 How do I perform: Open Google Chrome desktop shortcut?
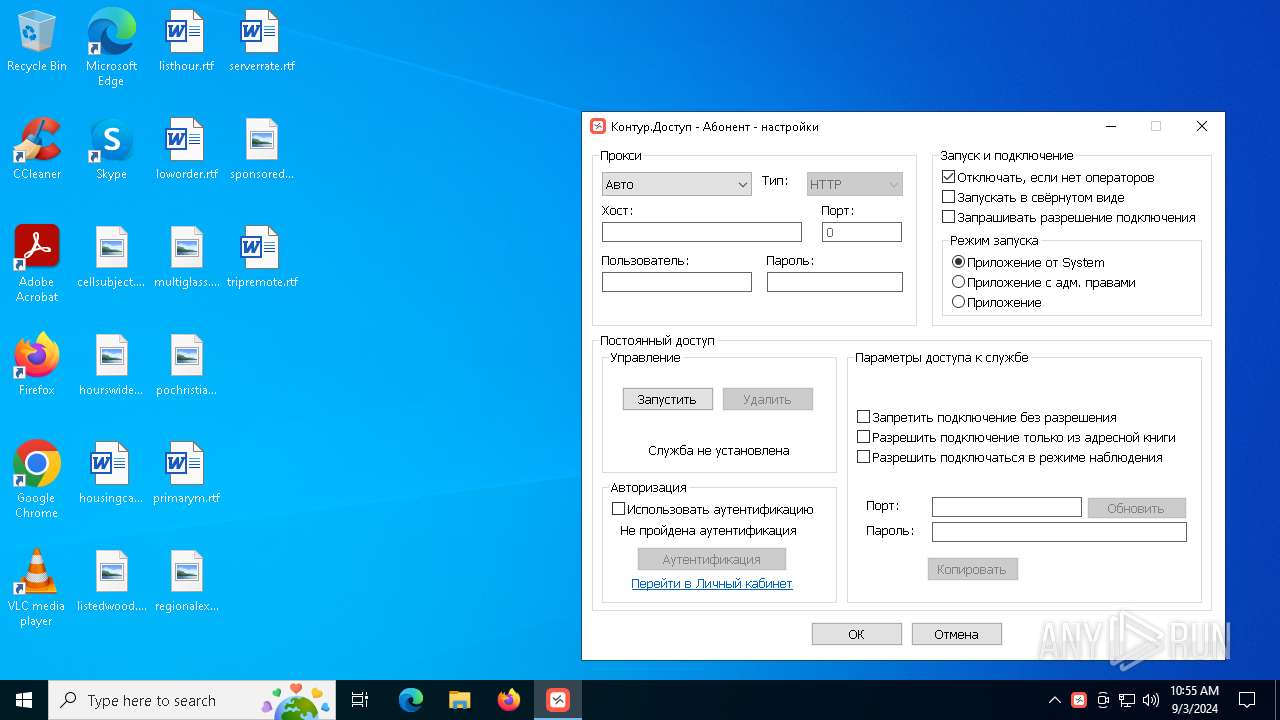tap(37, 480)
